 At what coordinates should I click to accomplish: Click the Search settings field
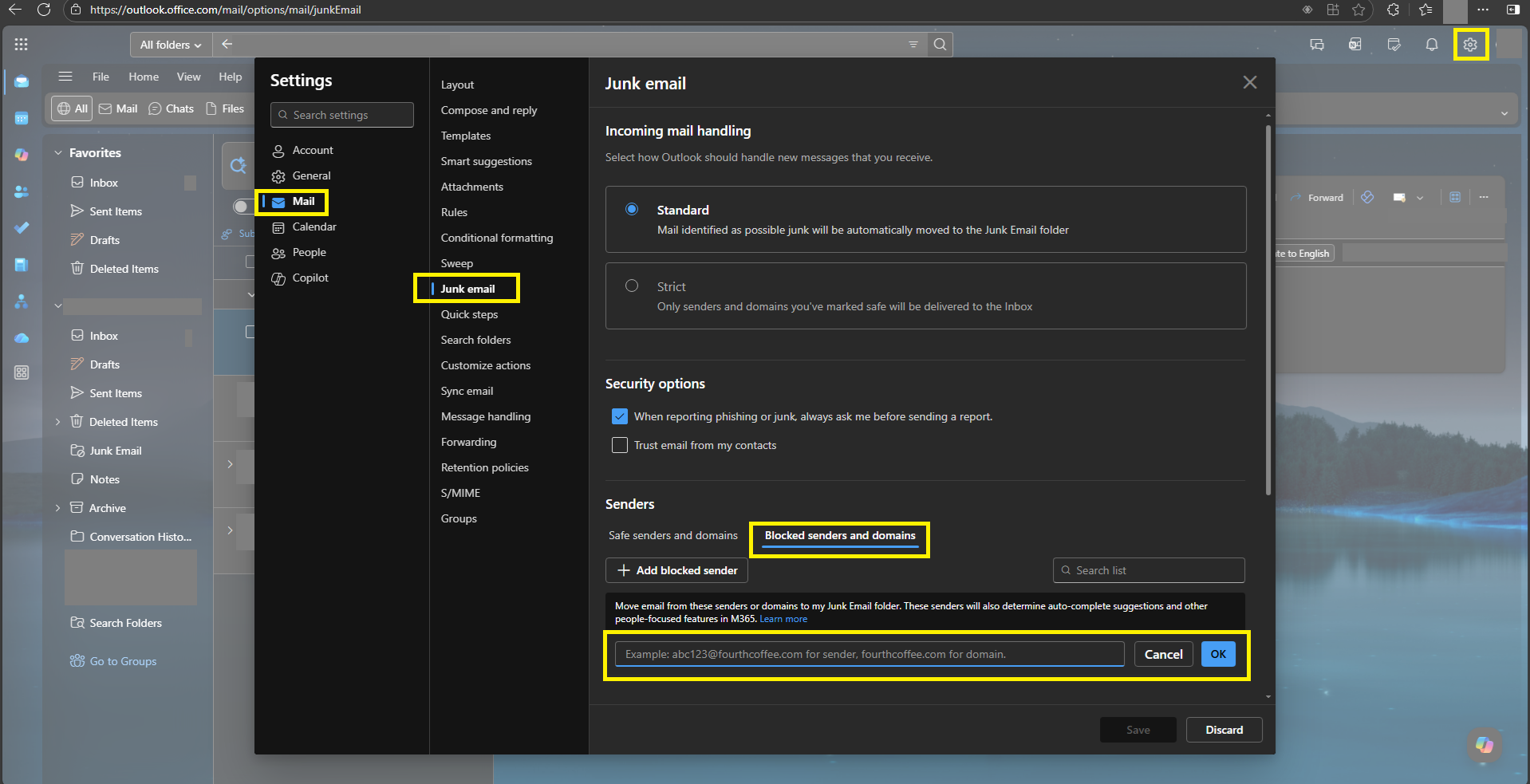click(x=341, y=115)
